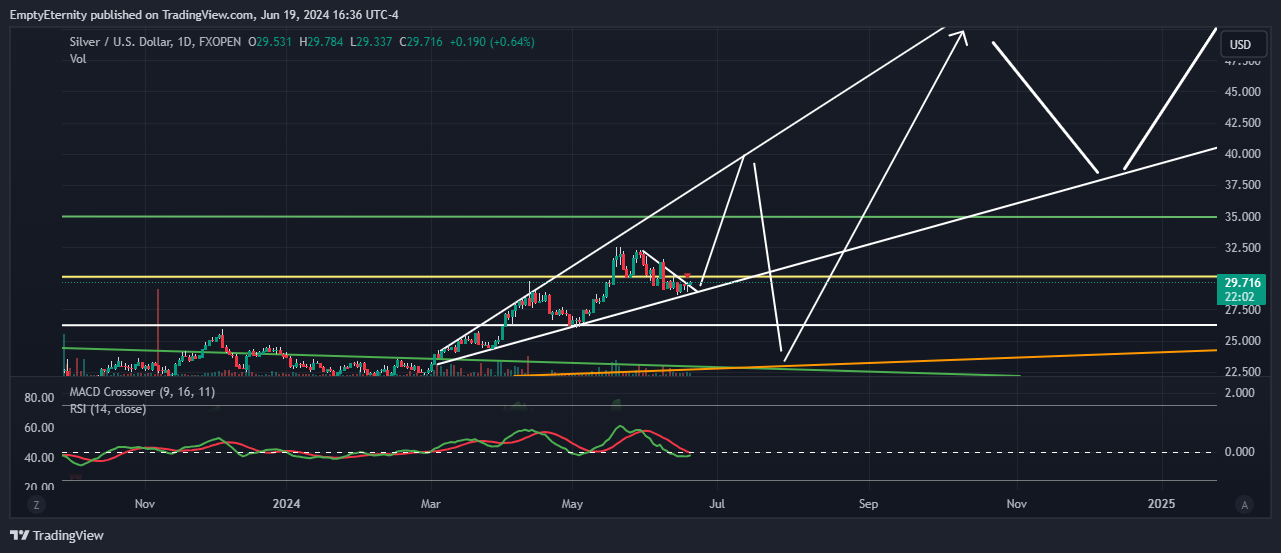Select the green horizontal line at 35.000
The width and height of the screenshot is (1281, 553).
(640, 216)
